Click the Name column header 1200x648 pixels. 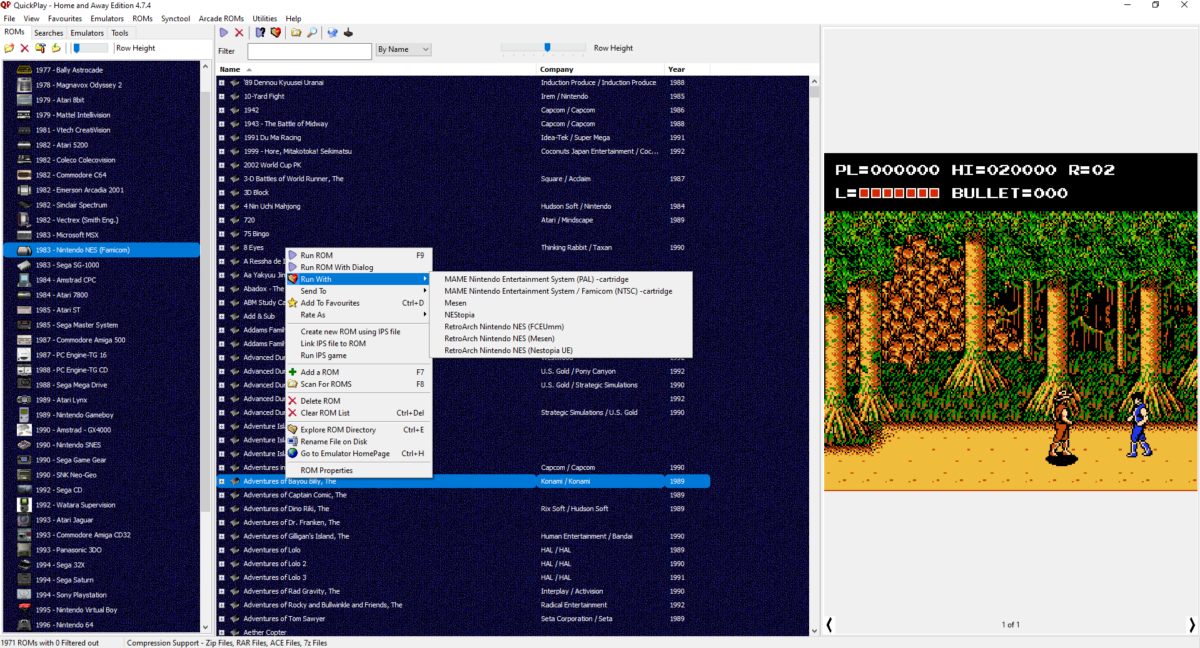(x=377, y=69)
